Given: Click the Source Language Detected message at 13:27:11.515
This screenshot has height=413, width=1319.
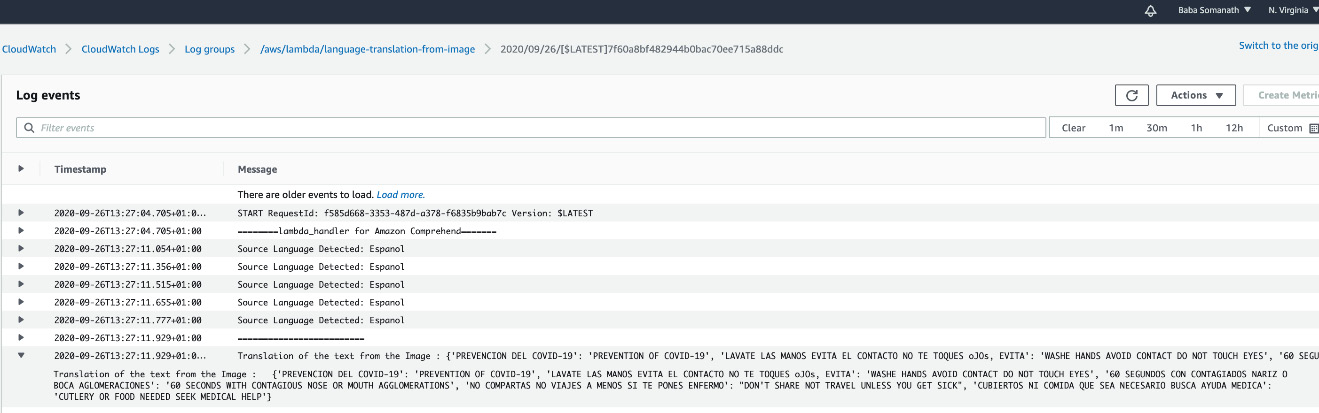Looking at the screenshot, I should [x=321, y=285].
